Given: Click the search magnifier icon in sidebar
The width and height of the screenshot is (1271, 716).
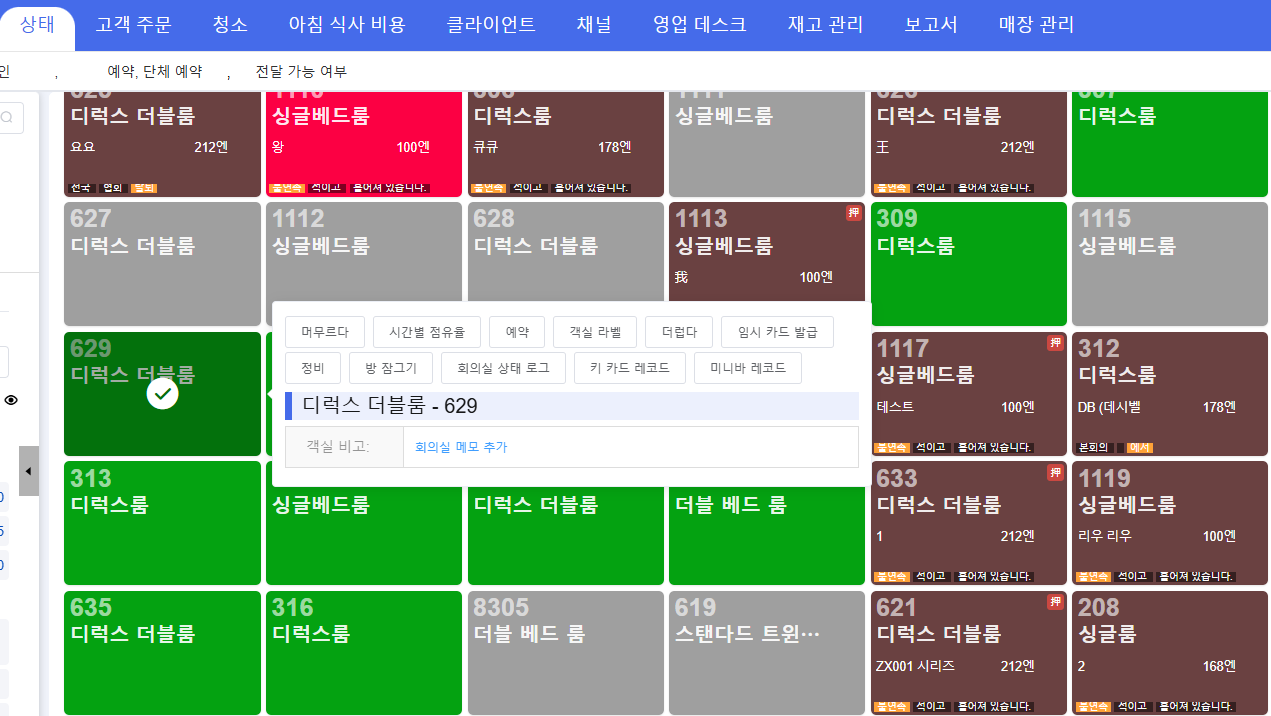Looking at the screenshot, I should click(x=8, y=118).
